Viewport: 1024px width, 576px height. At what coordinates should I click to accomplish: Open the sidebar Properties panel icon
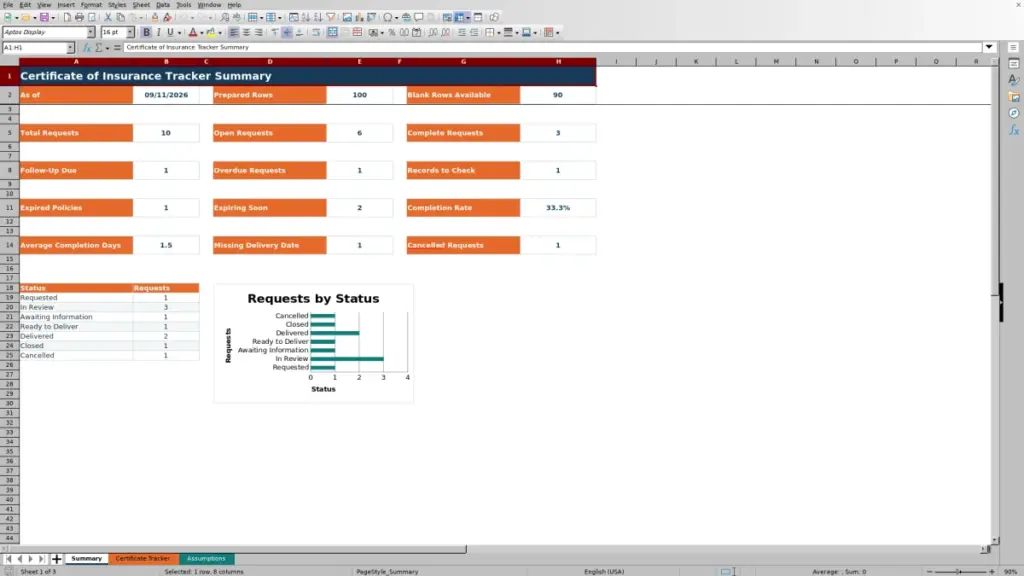1014,63
